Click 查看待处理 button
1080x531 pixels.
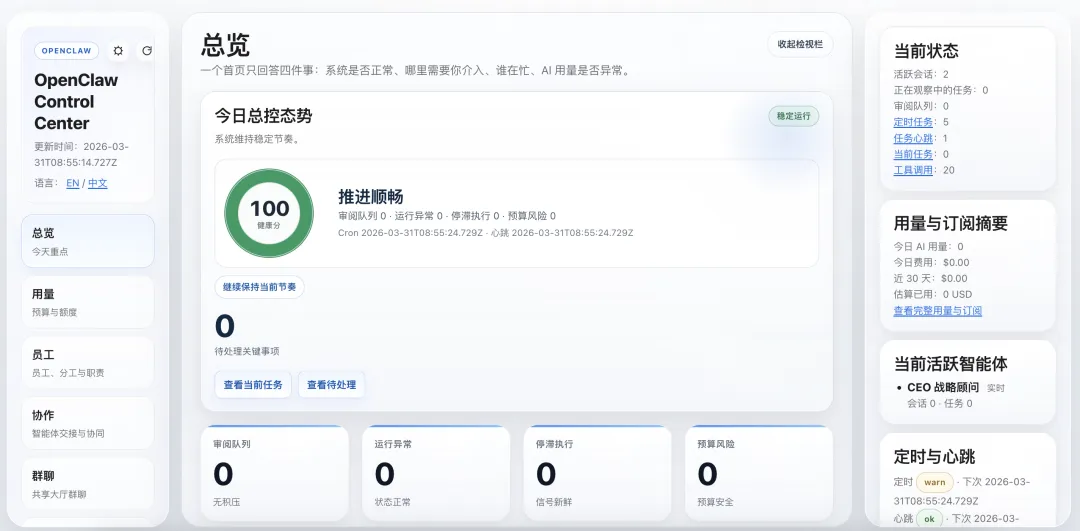(x=331, y=385)
